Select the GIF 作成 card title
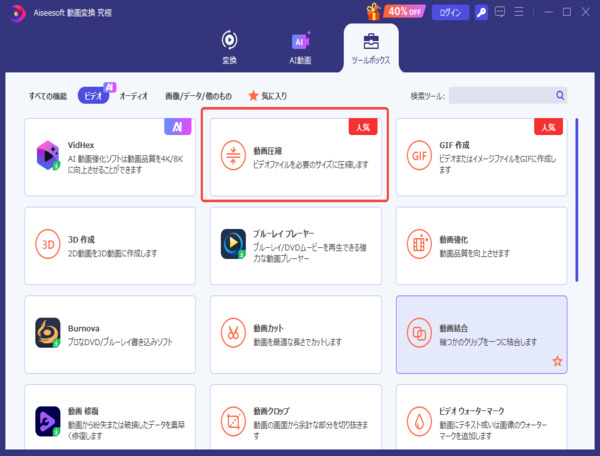Image resolution: width=600 pixels, height=456 pixels. pyautogui.click(x=454, y=145)
